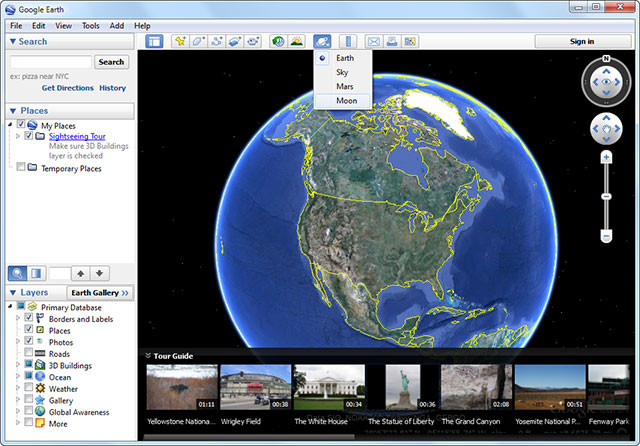Open the Get Directions link
The width and height of the screenshot is (640, 446).
(67, 88)
